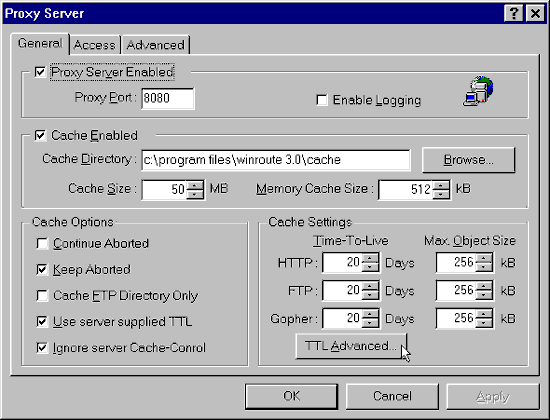Check the Continue Aborted option
Image resolution: width=550 pixels, height=420 pixels.
[x=42, y=243]
